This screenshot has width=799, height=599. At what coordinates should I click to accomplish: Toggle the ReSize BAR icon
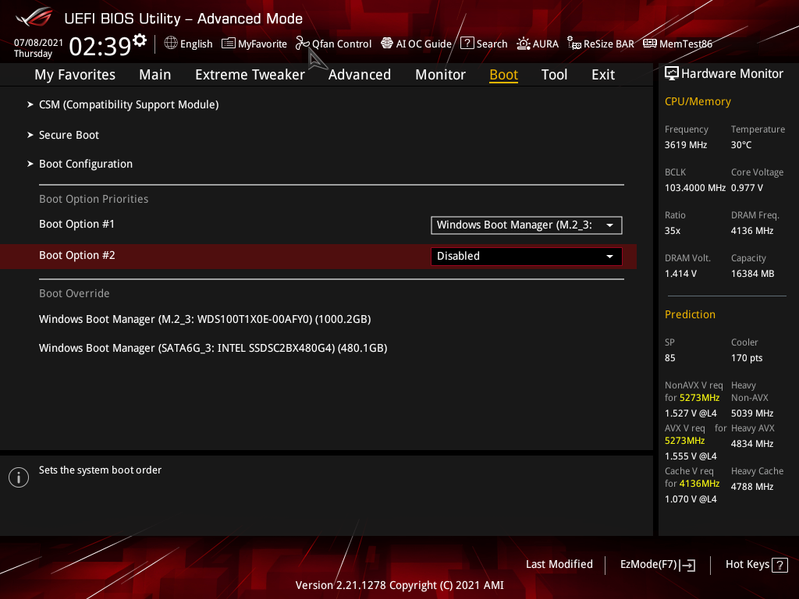click(574, 43)
